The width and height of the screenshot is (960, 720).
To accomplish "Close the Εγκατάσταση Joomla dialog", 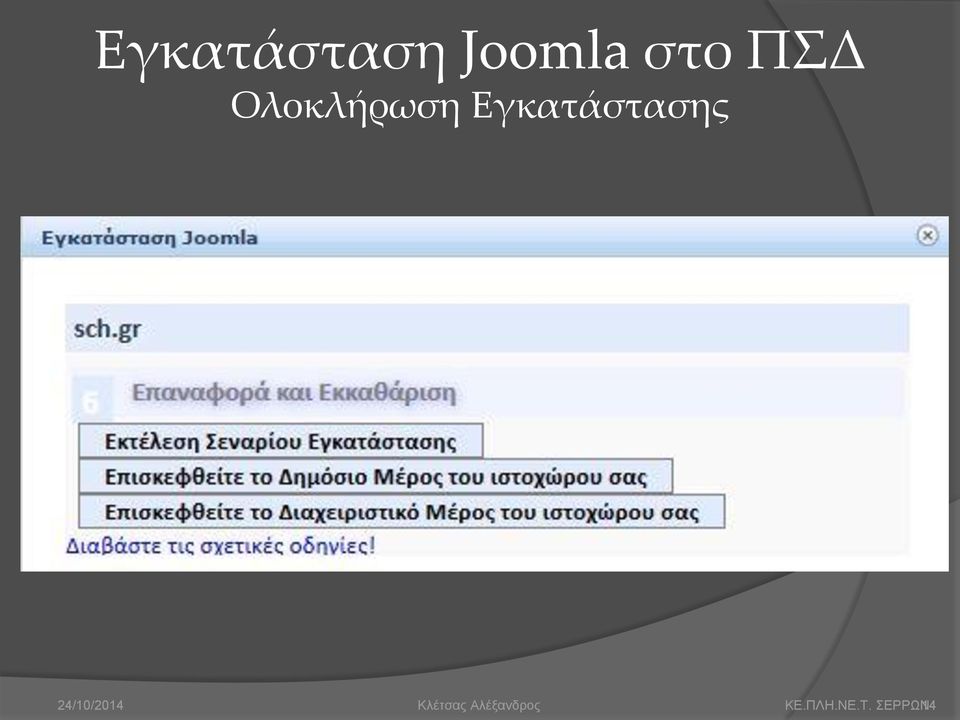I will coord(927,236).
